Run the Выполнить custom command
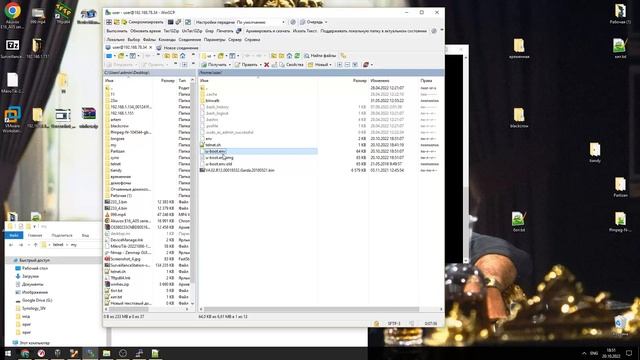Viewport: 640px width, 360px height. pos(117,31)
